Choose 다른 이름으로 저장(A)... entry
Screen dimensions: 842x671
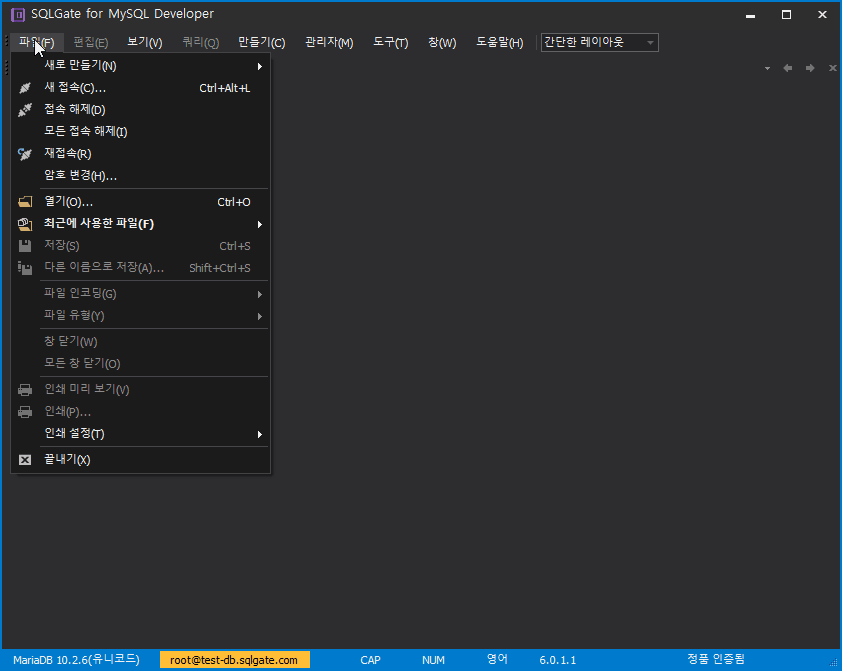pyautogui.click(x=140, y=268)
